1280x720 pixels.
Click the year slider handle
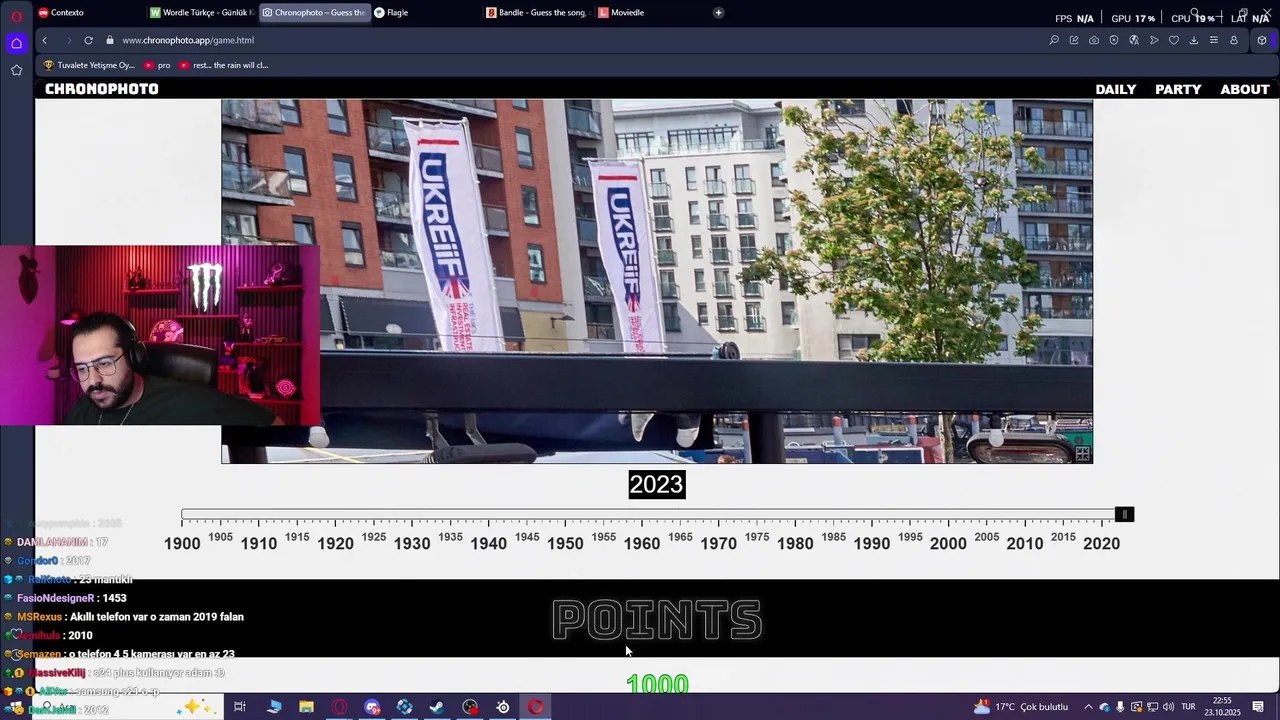coord(1124,514)
